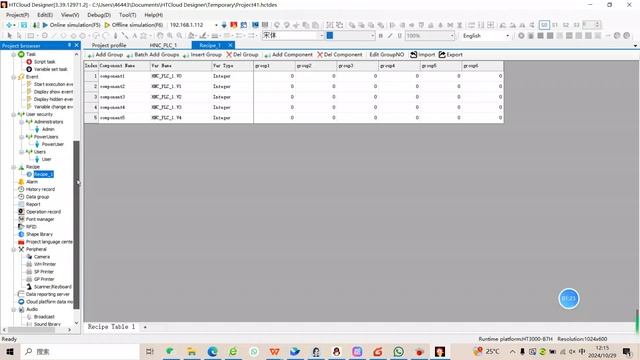Open Font manager in project tree
Image resolution: width=640 pixels, height=360 pixels.
pyautogui.click(x=40, y=219)
